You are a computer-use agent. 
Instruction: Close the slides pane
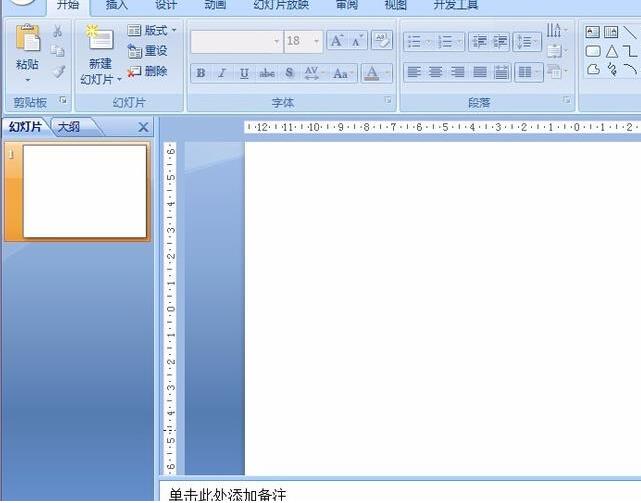143,127
